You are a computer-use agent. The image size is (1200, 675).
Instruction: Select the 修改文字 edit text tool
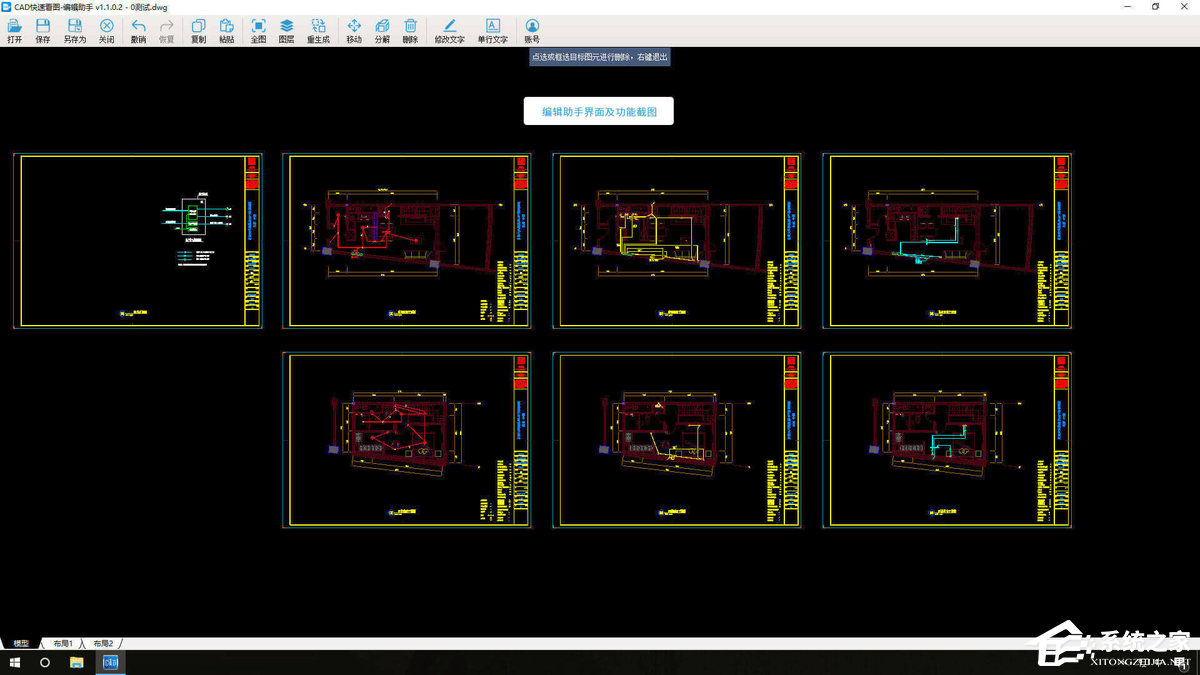tap(449, 31)
